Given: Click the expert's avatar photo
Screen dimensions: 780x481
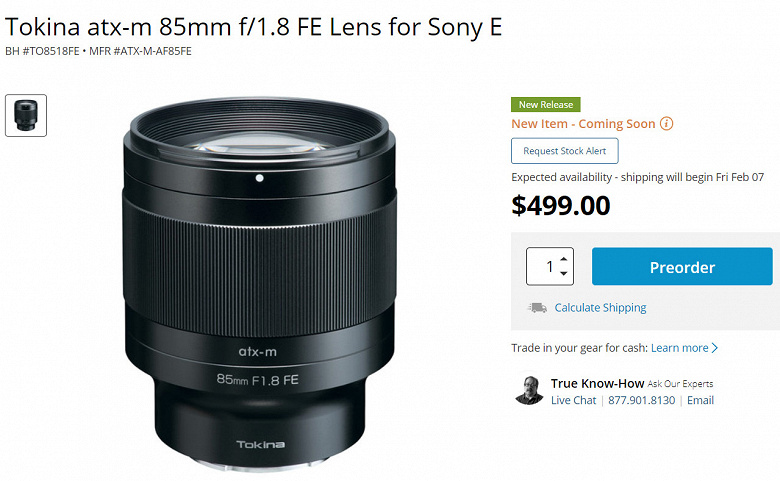Looking at the screenshot, I should pyautogui.click(x=529, y=390).
